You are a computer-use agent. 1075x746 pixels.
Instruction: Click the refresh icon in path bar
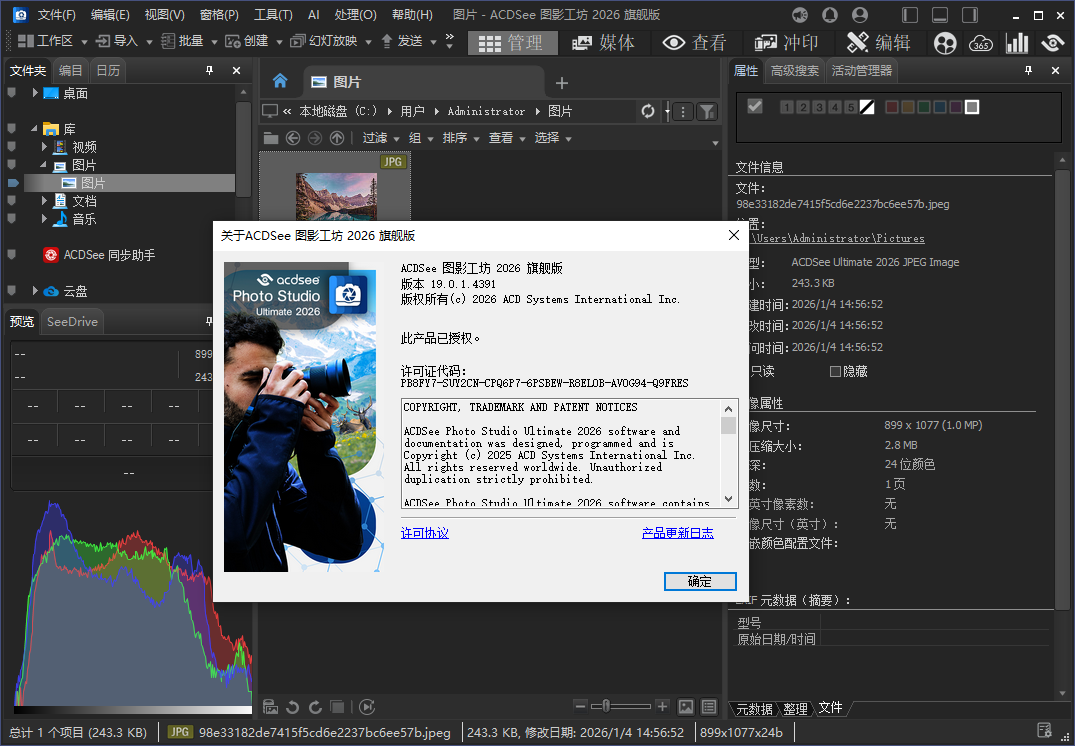[x=648, y=111]
